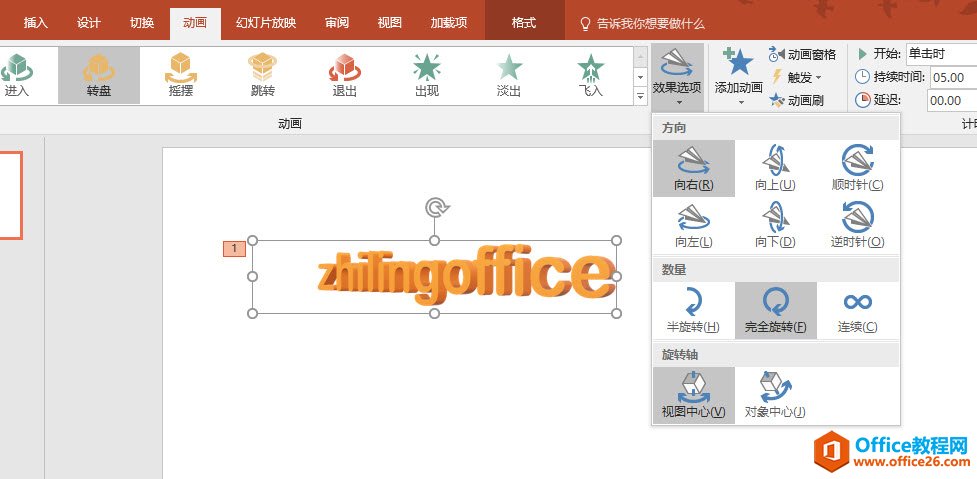
Task: Click the top-left resize handle of text box
Action: [252, 240]
